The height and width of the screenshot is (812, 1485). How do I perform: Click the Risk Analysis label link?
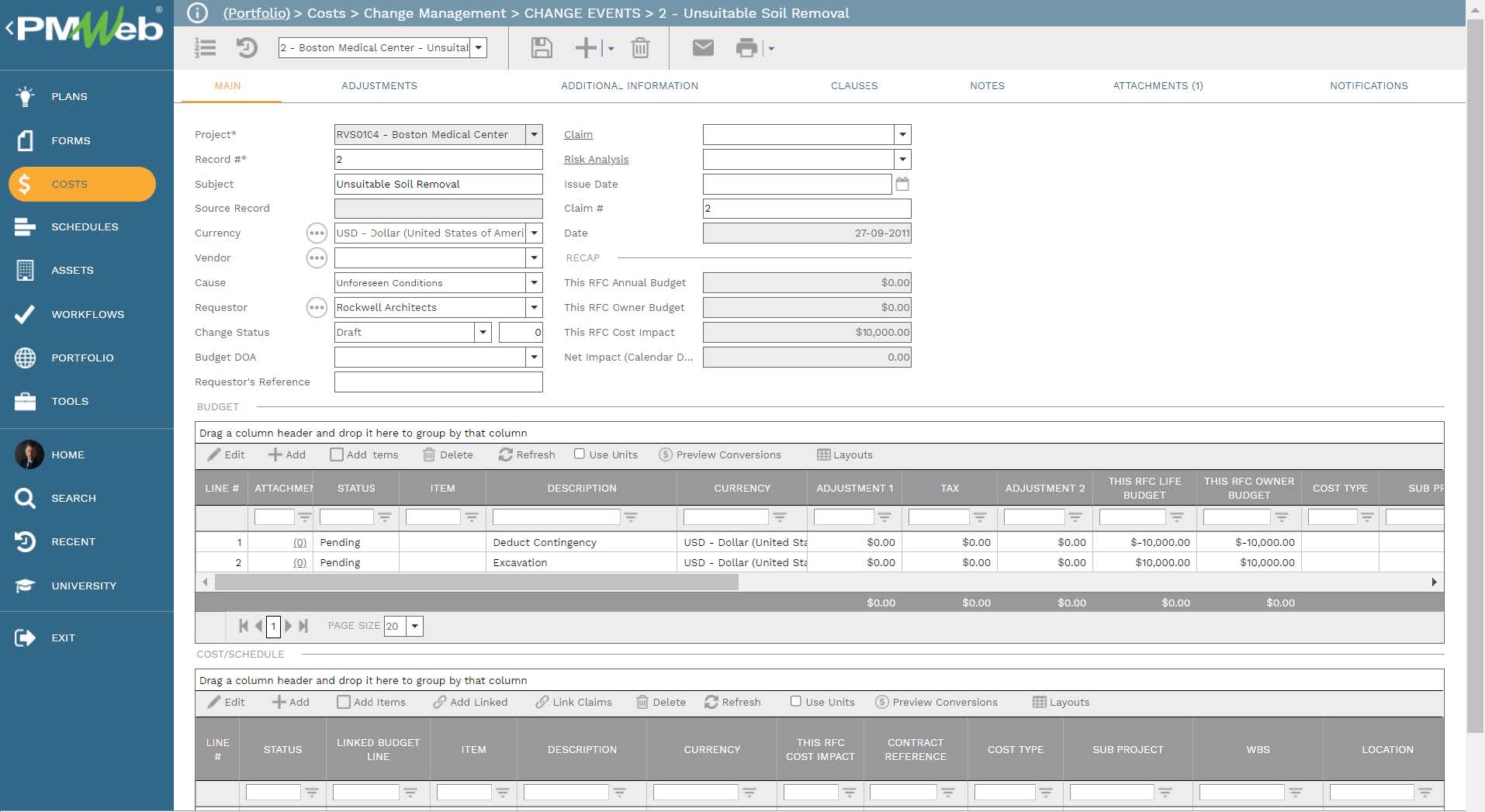(x=596, y=159)
